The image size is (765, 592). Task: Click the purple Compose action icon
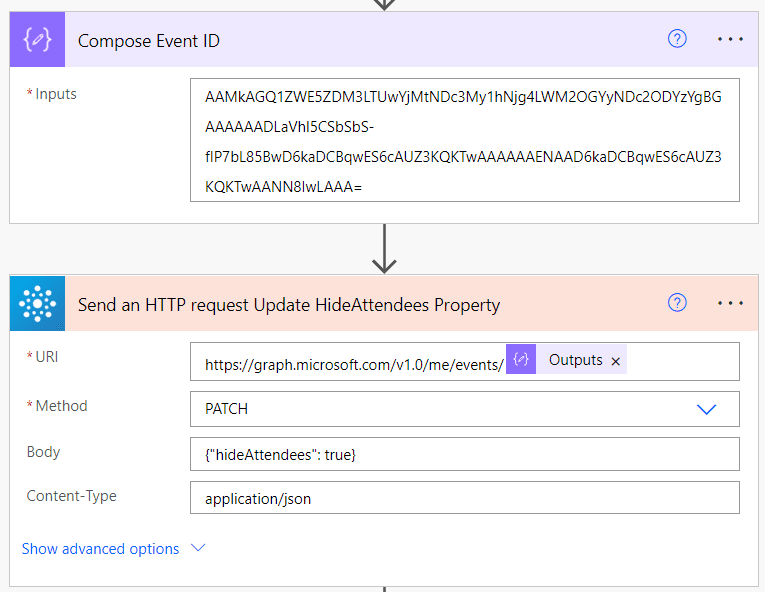[38, 40]
